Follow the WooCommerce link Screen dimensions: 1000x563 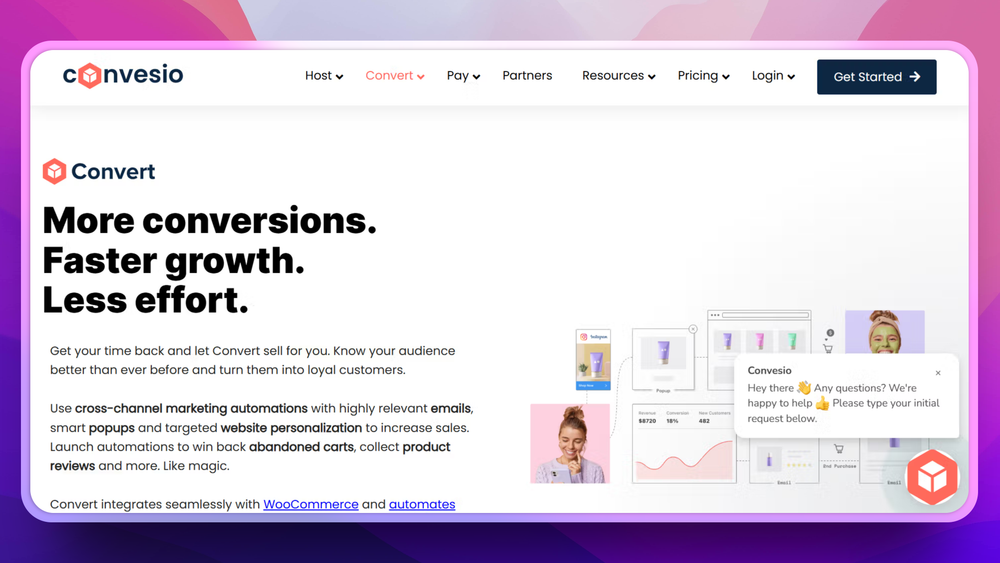(311, 504)
